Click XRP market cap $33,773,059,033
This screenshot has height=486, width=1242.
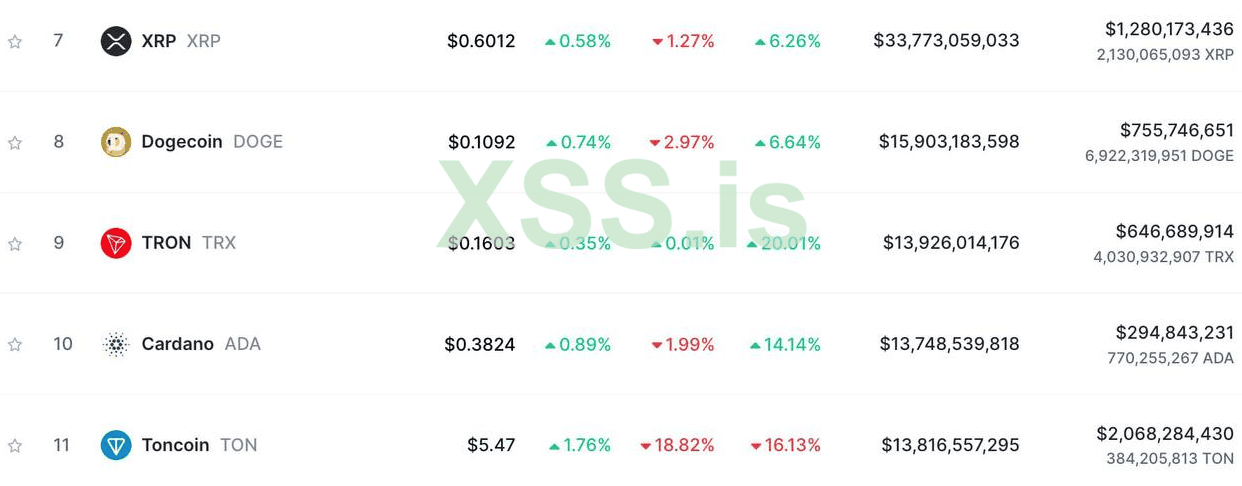(x=946, y=41)
